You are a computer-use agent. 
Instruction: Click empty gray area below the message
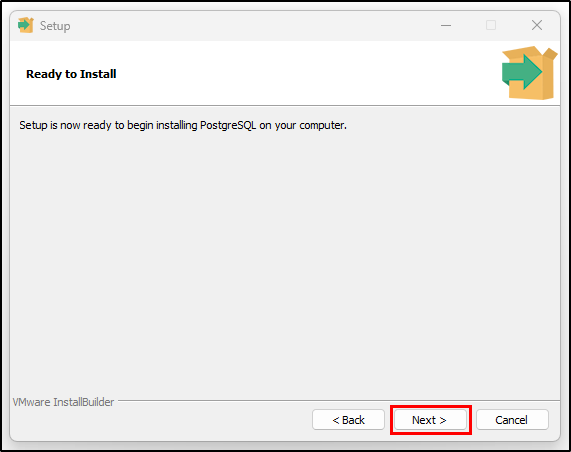tap(284, 255)
